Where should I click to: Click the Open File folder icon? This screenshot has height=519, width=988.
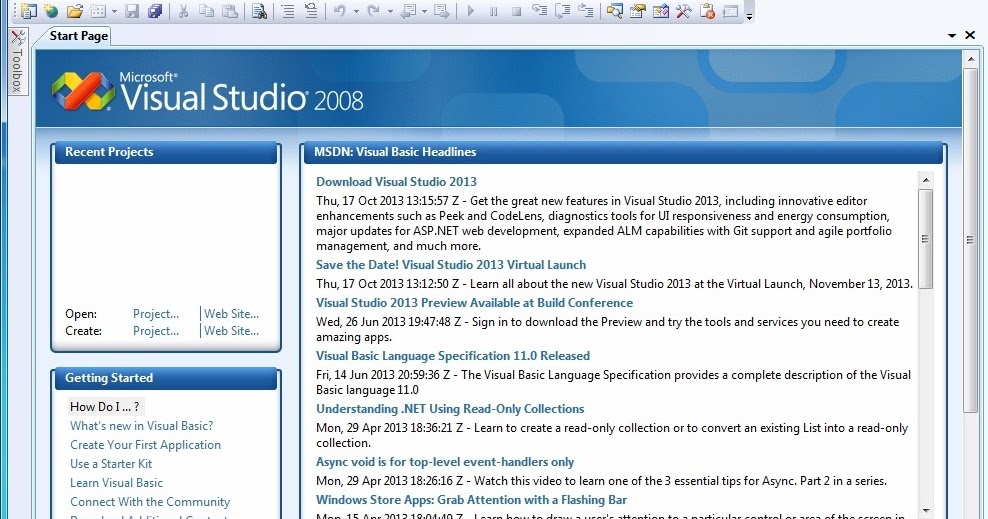(74, 11)
